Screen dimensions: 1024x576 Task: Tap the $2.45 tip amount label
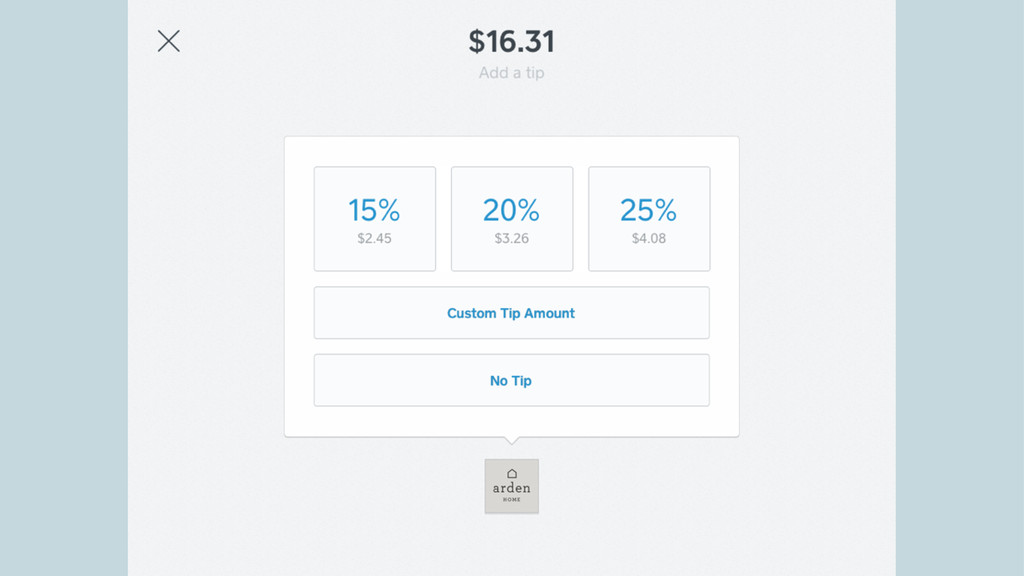374,238
